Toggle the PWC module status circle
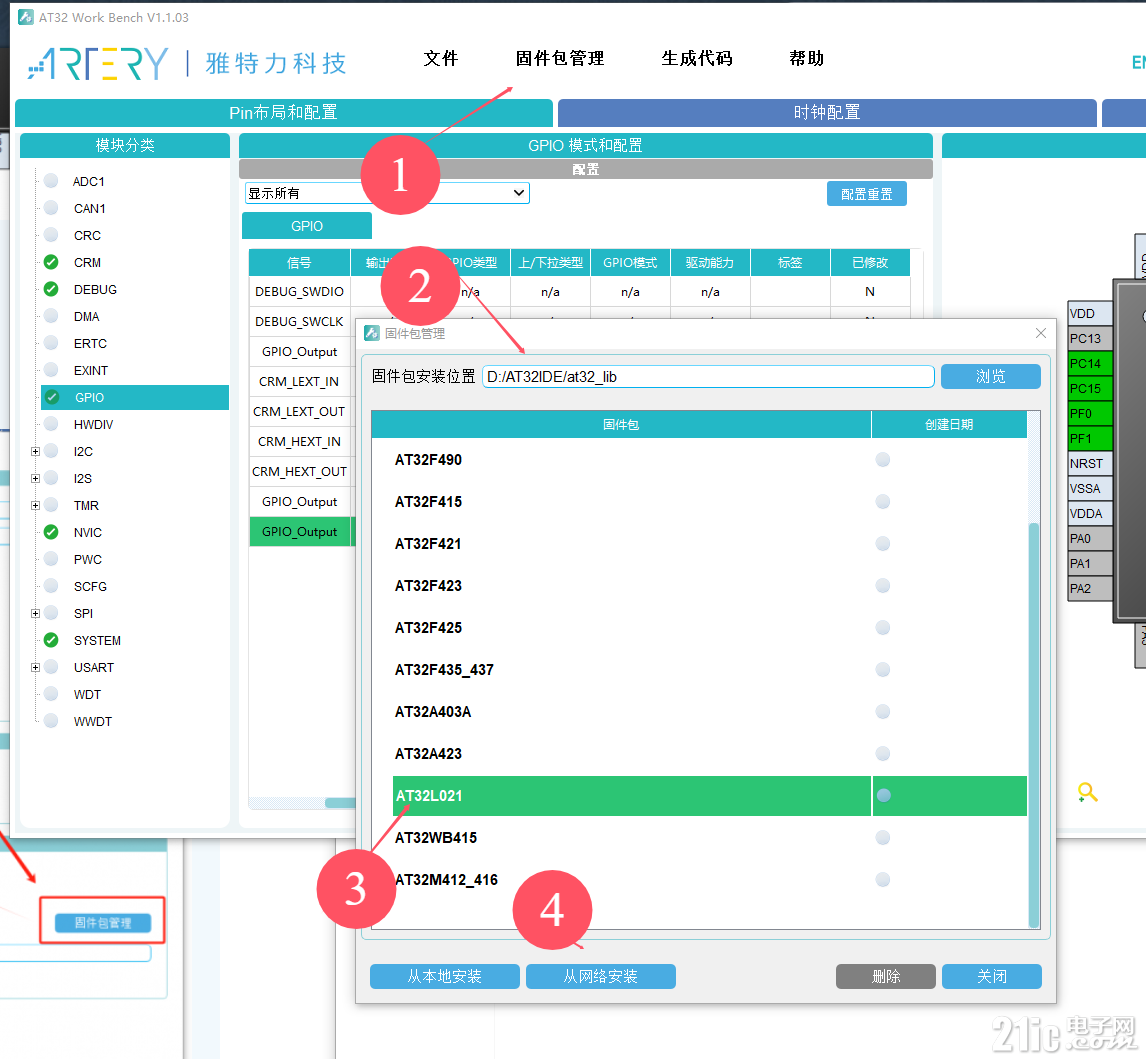Viewport: 1146px width, 1059px height. pyautogui.click(x=51, y=559)
